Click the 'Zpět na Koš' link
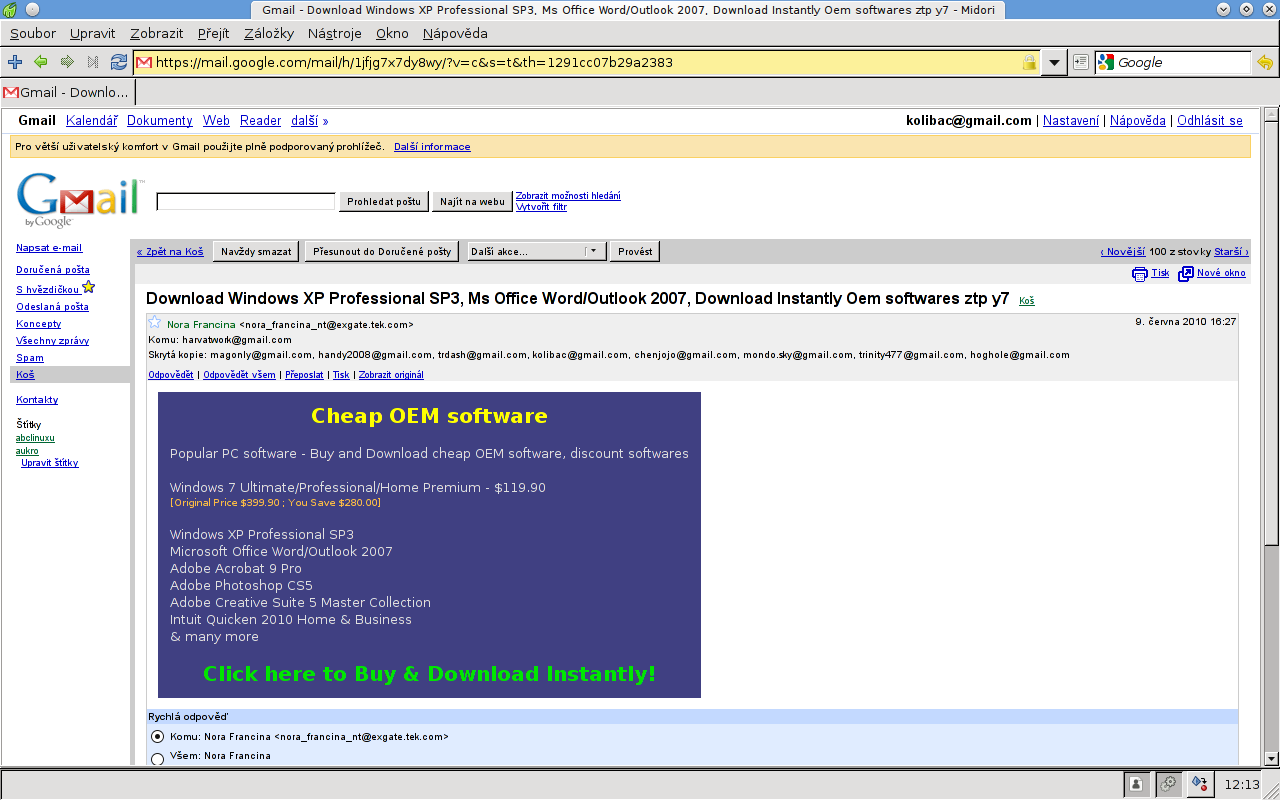Viewport: 1280px width, 800px height. pos(170,252)
